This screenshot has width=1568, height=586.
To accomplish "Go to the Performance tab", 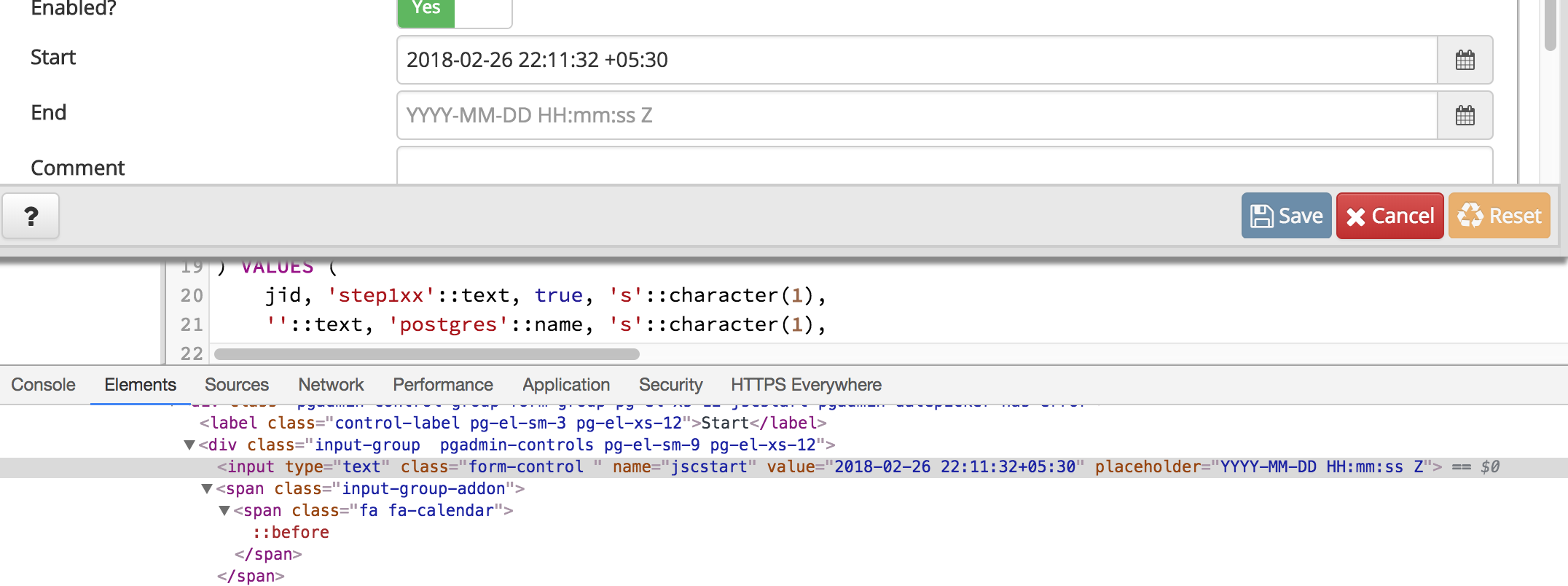I will pyautogui.click(x=442, y=385).
